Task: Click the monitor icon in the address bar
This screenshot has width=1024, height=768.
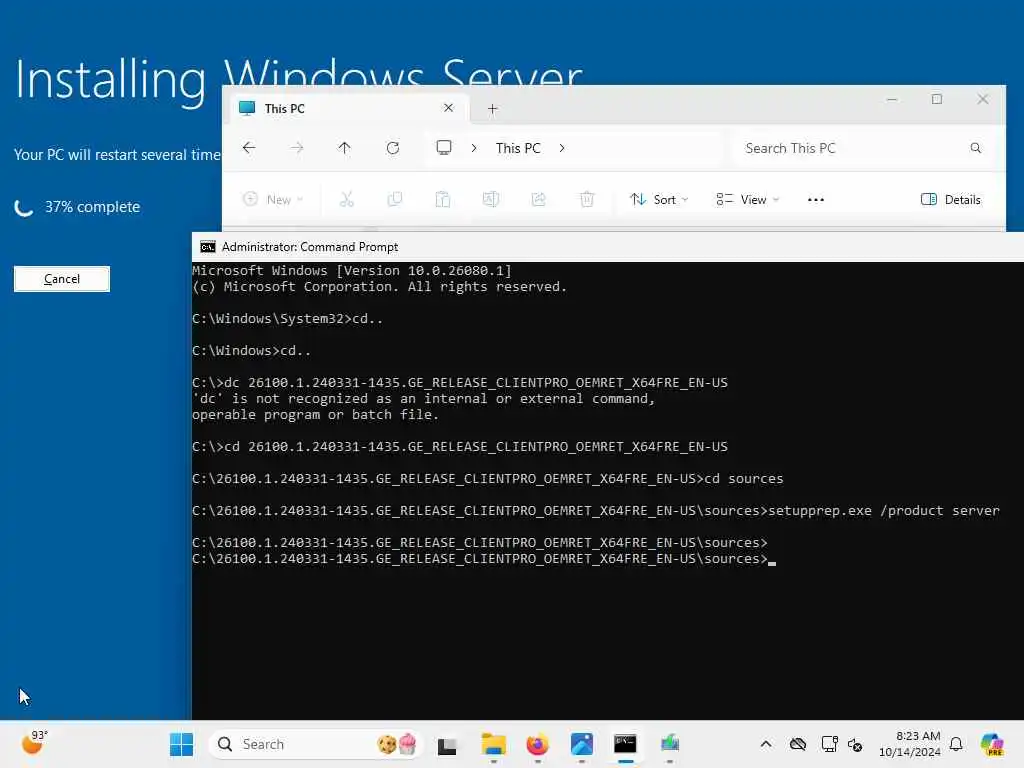Action: (x=444, y=148)
